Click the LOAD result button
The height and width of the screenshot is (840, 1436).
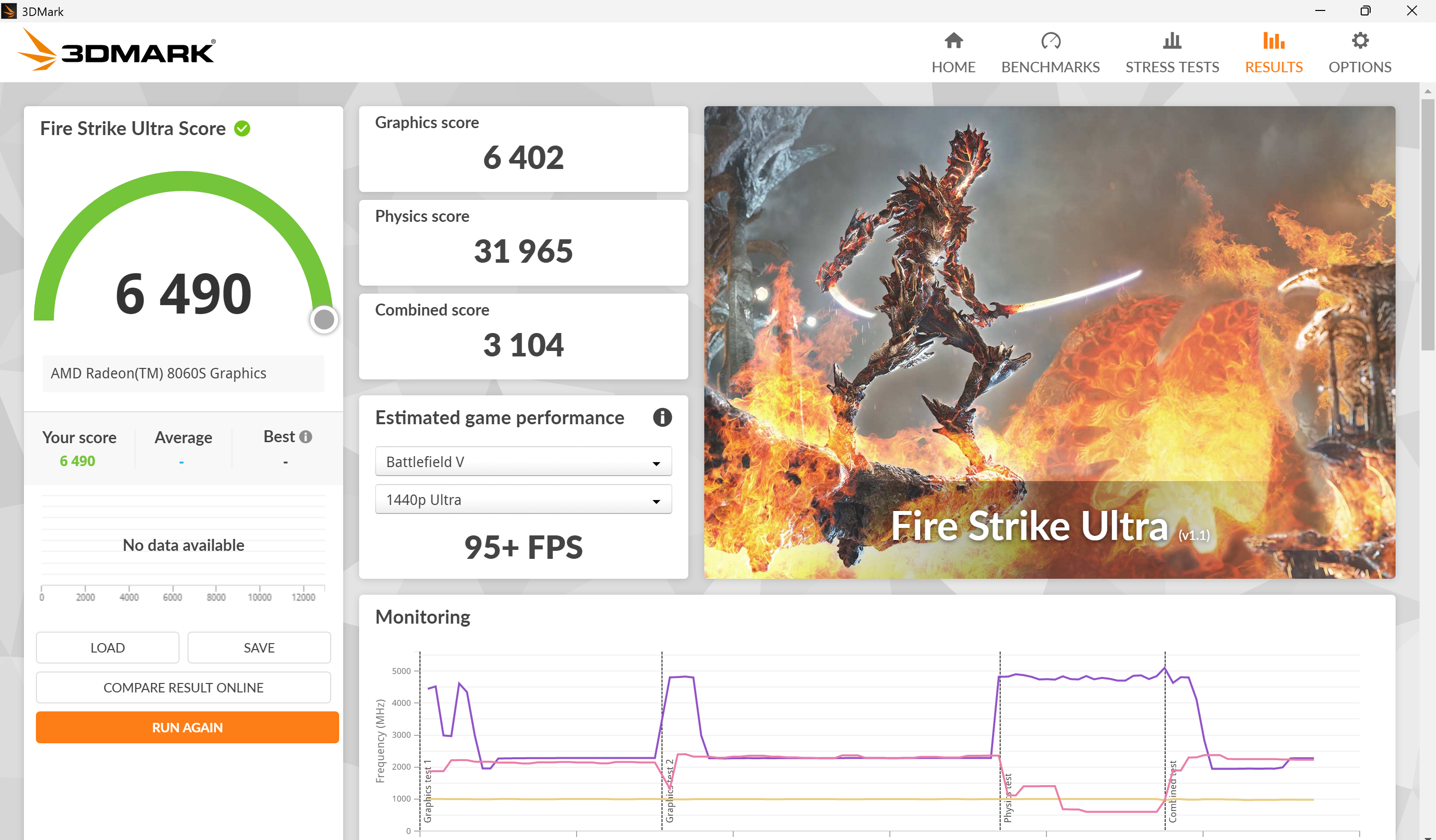107,648
